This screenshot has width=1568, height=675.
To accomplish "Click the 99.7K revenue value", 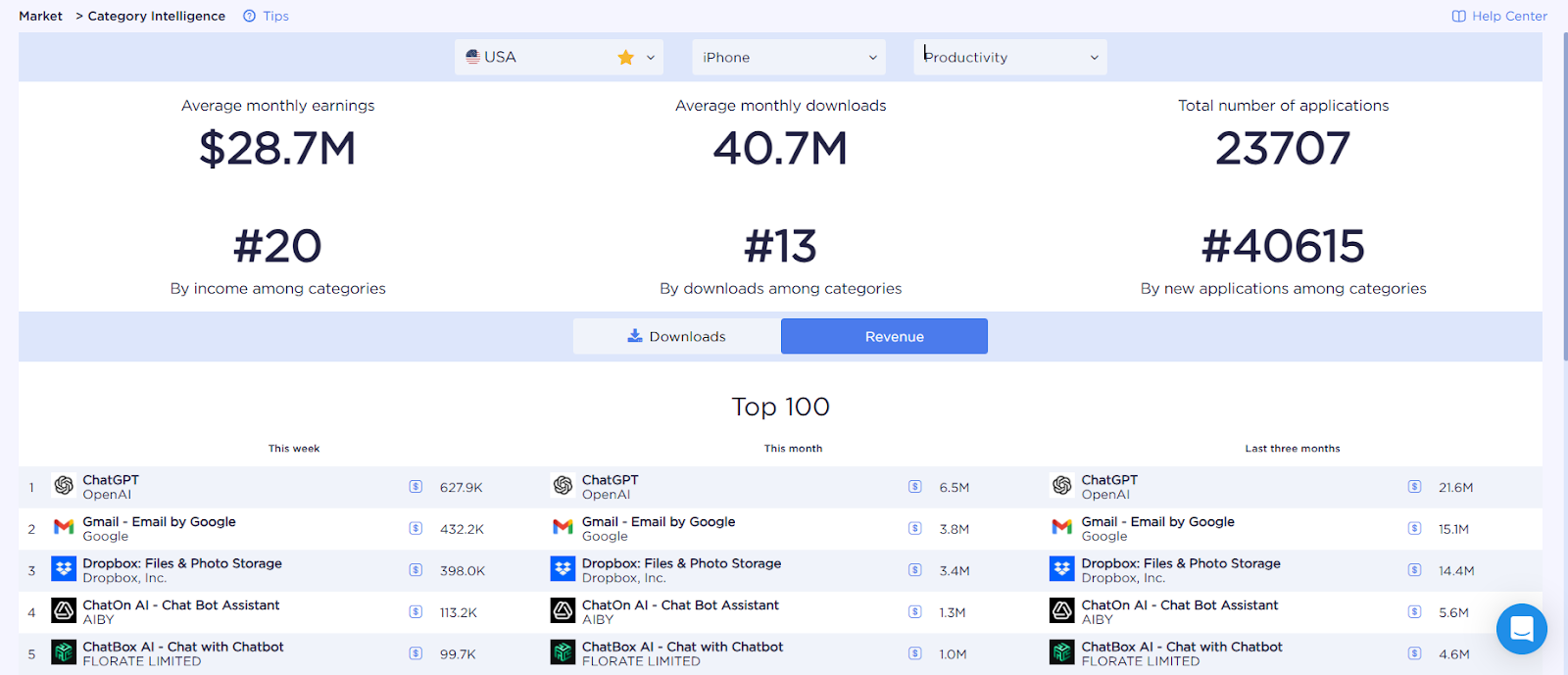I will tap(458, 653).
